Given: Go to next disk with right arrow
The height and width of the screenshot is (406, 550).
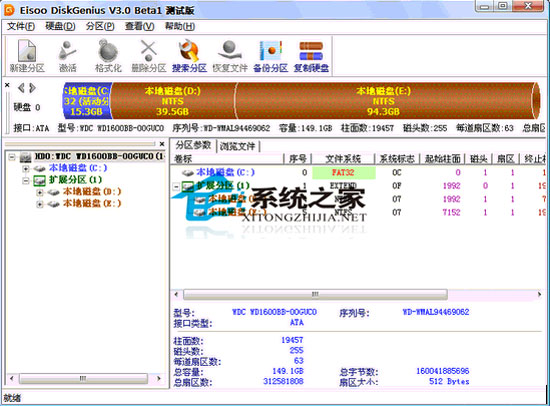Looking at the screenshot, I should tap(32, 88).
